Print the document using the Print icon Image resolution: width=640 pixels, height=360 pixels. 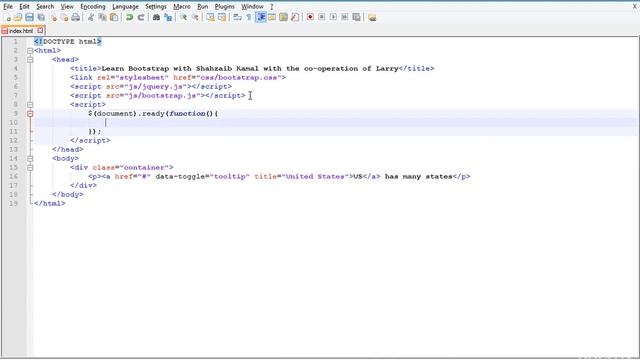coord(76,17)
